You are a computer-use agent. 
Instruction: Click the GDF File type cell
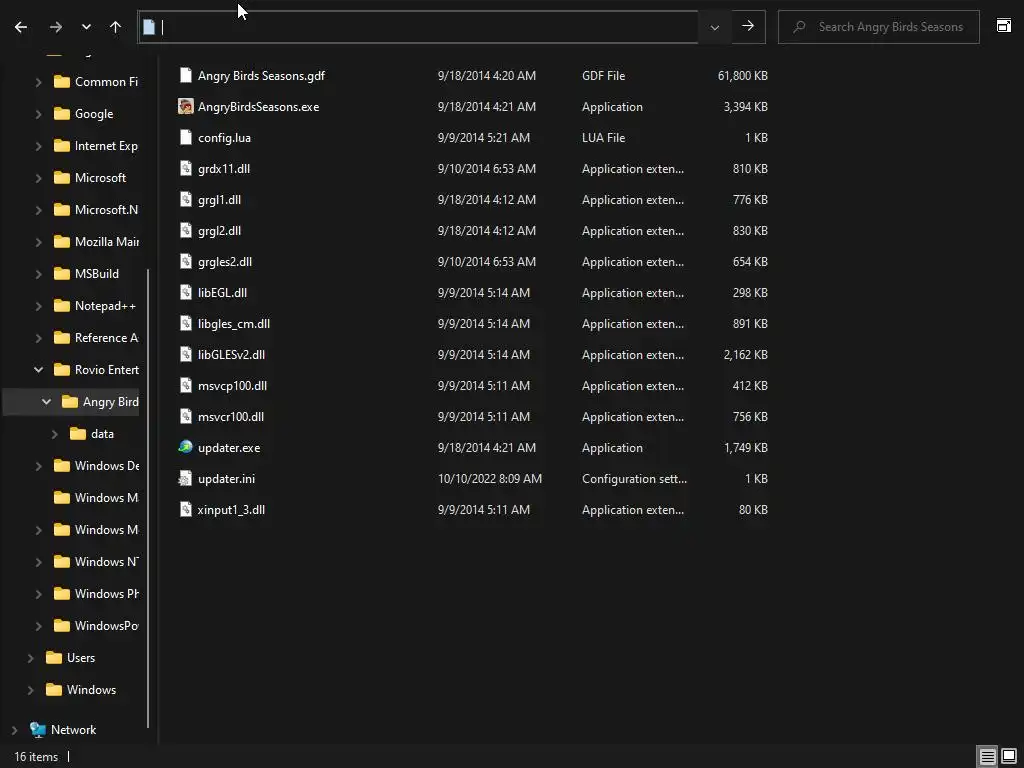click(603, 76)
